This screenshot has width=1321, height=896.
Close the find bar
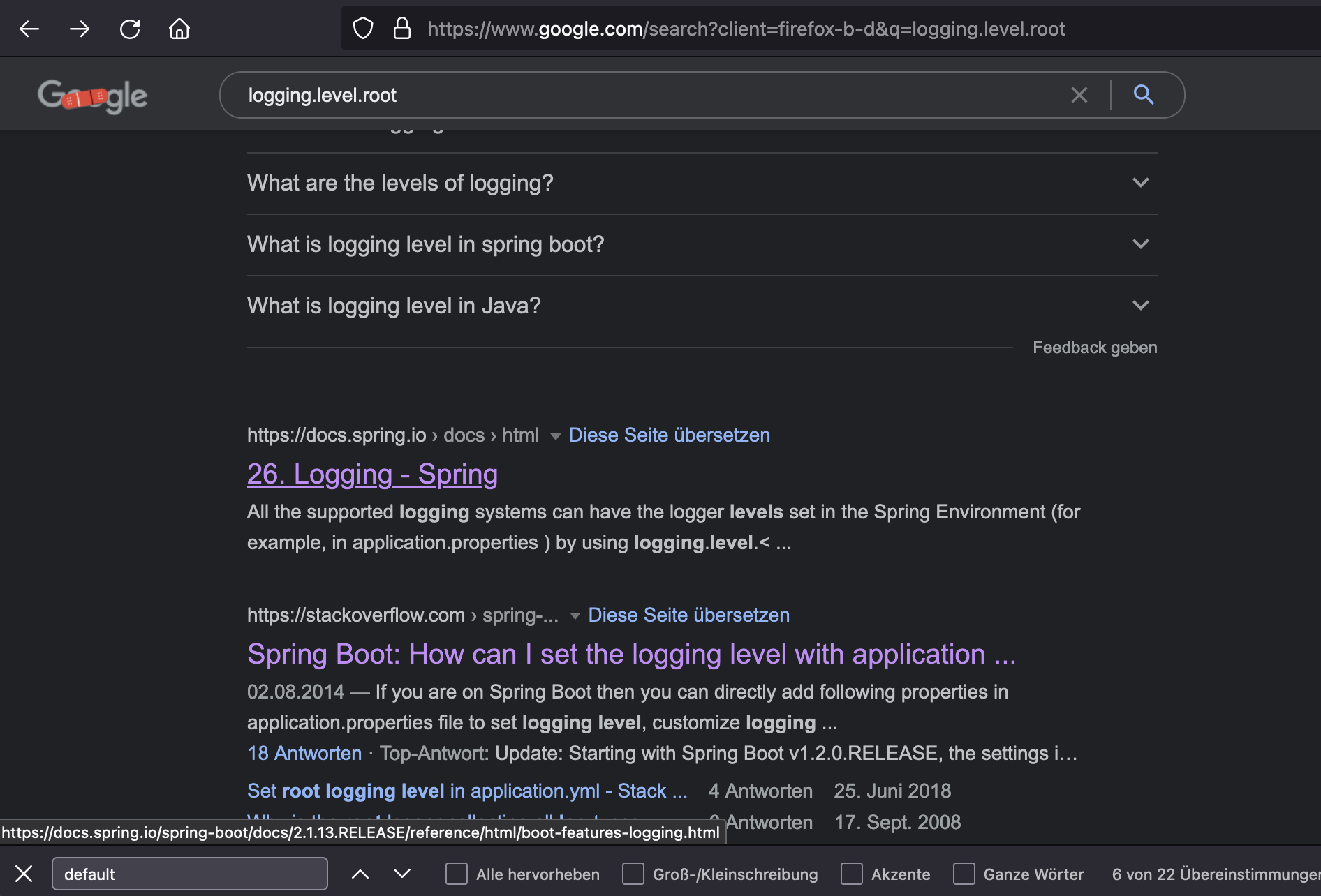point(24,874)
